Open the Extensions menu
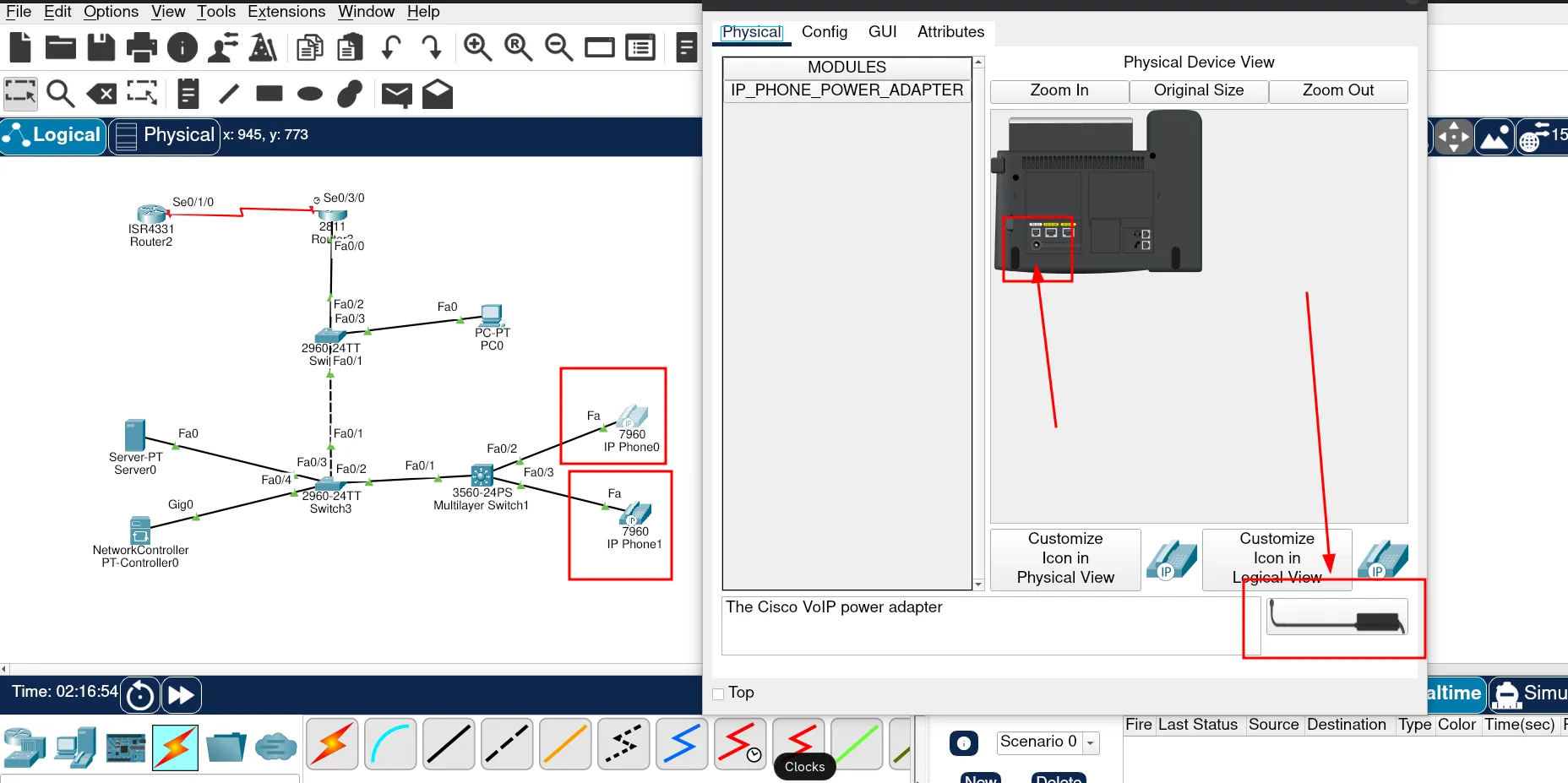This screenshot has width=1568, height=783. point(286,12)
